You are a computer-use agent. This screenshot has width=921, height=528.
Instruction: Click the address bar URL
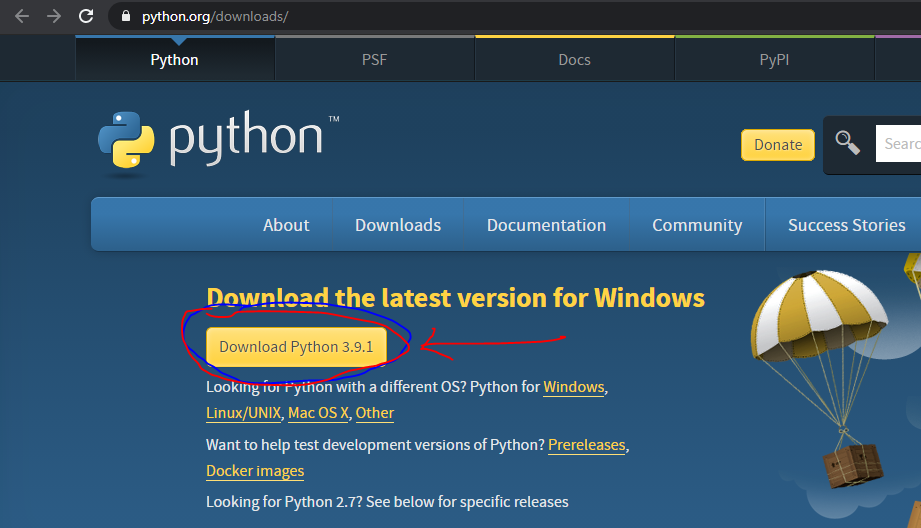click(x=215, y=16)
